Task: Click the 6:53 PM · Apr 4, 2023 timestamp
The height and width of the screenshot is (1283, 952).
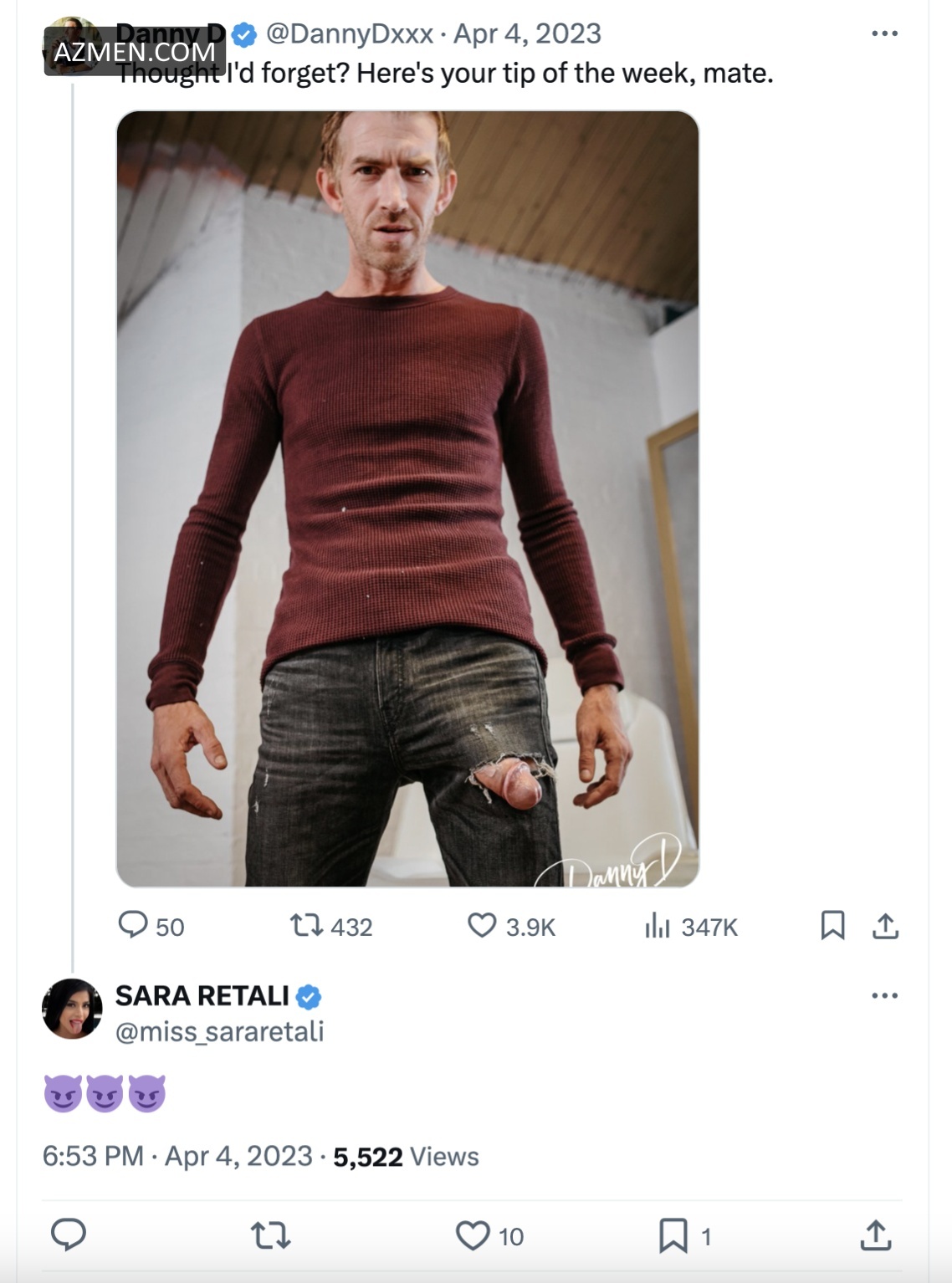Action: tap(177, 1157)
